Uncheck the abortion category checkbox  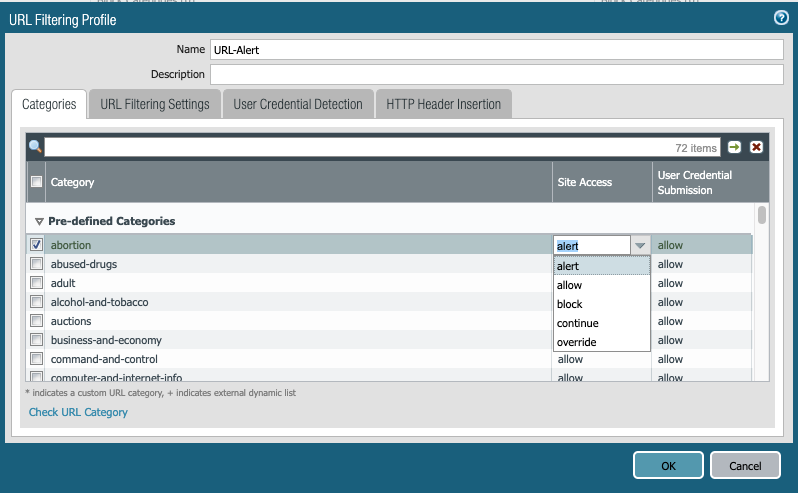coord(37,245)
